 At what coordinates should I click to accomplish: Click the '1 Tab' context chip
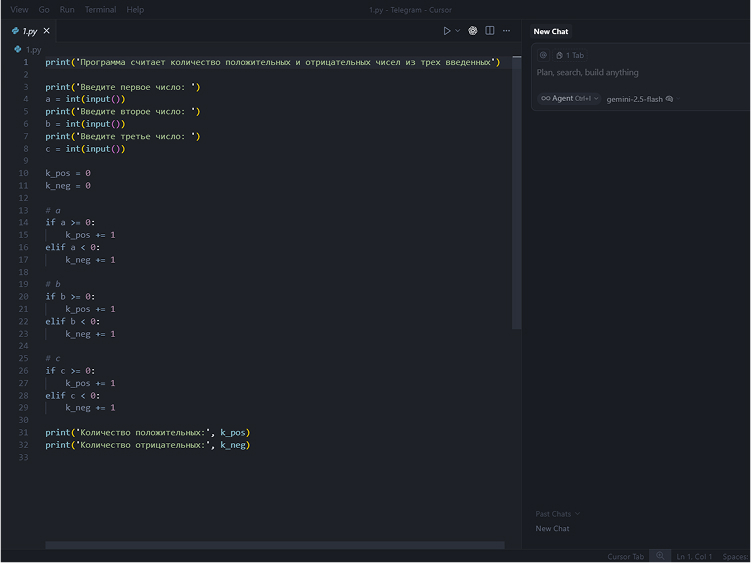tap(570, 55)
